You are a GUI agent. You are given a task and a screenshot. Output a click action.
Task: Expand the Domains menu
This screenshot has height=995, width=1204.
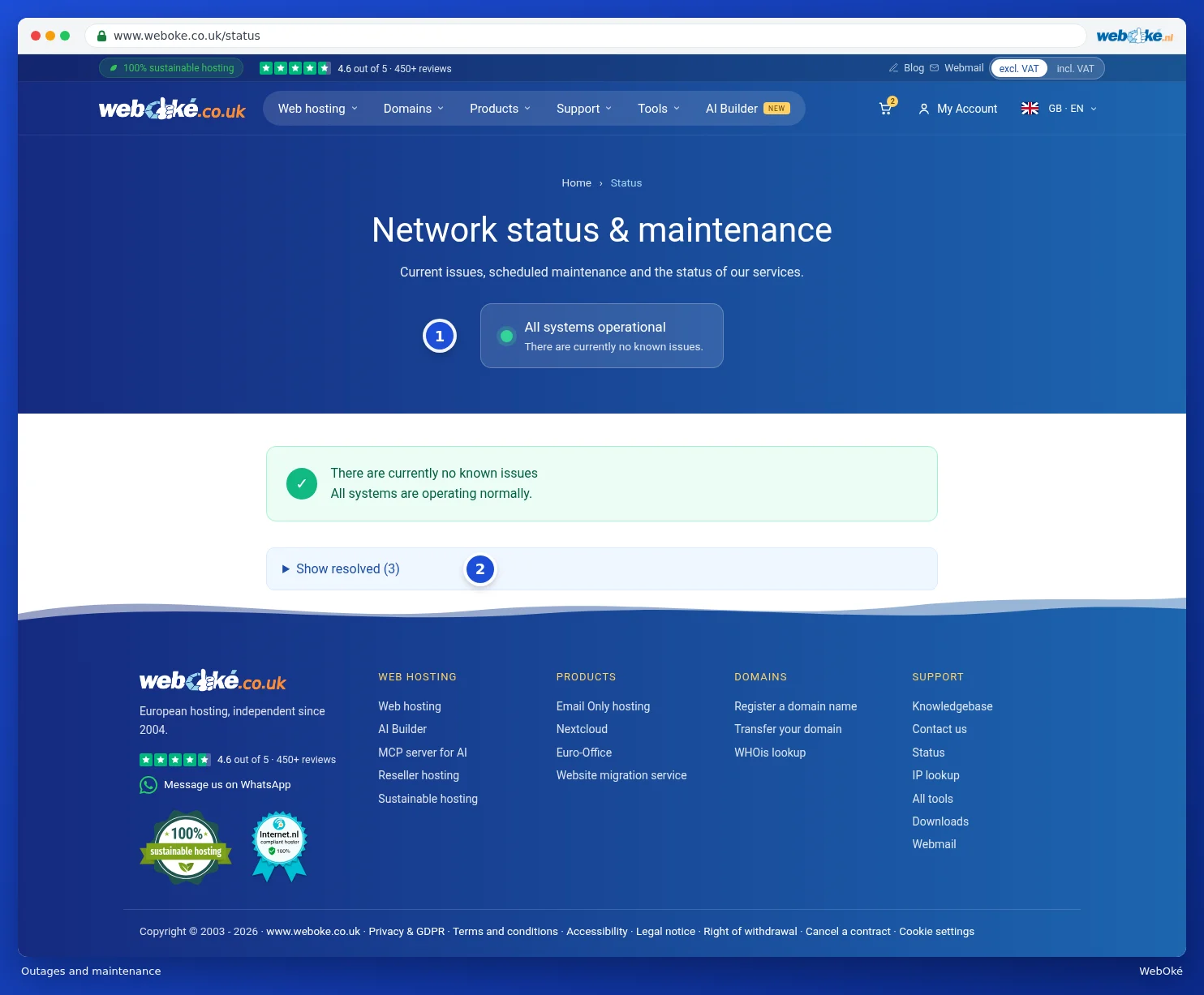tap(414, 109)
